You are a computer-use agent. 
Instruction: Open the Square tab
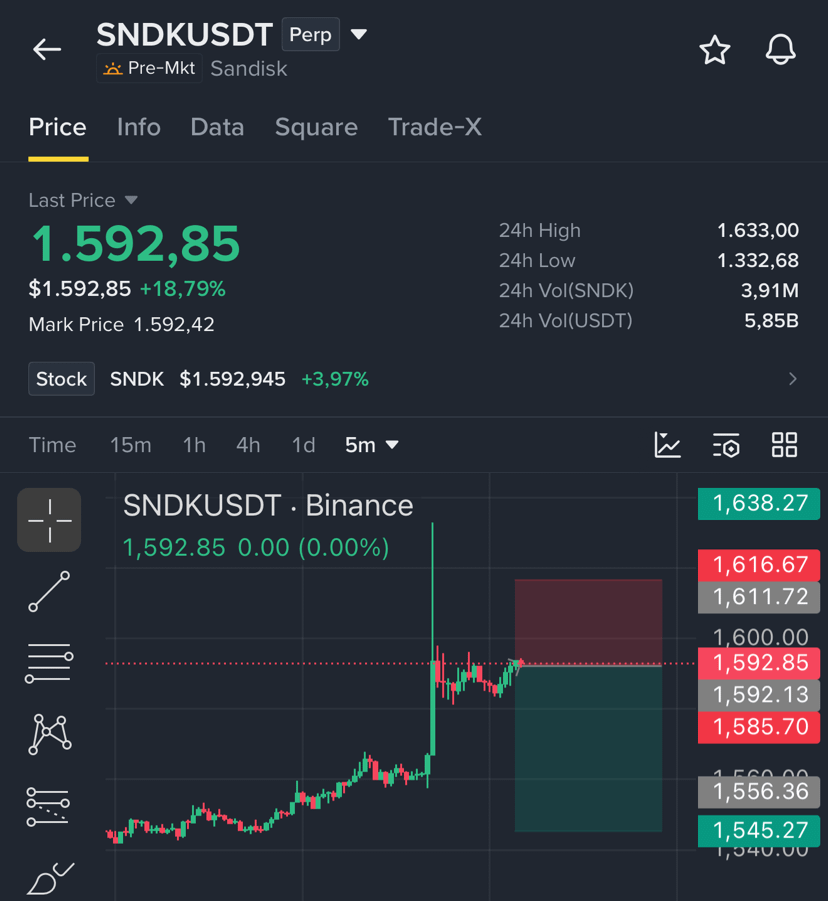316,127
